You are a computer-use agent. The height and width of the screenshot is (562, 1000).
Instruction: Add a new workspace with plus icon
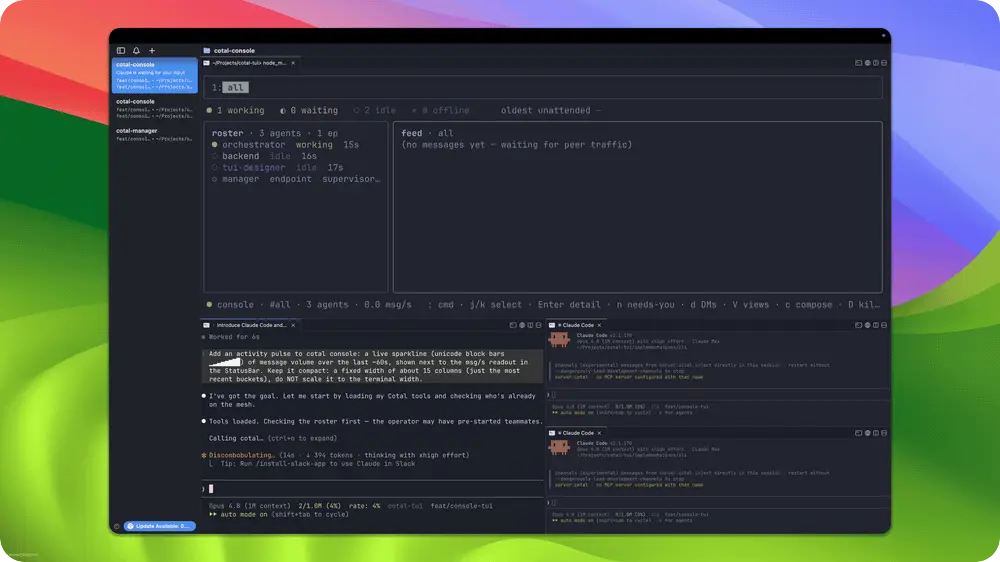152,50
